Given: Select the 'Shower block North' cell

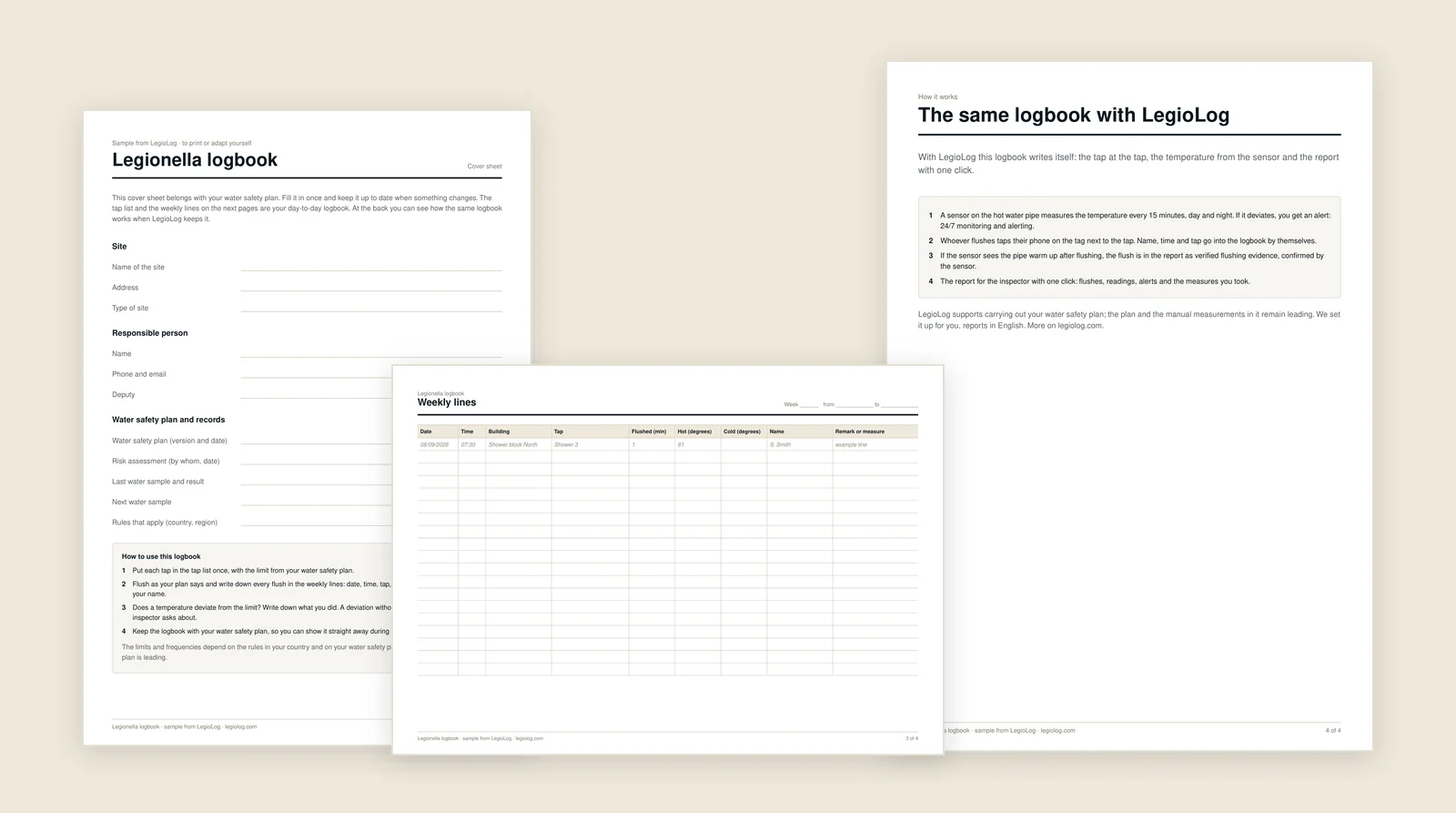Looking at the screenshot, I should coord(513,445).
